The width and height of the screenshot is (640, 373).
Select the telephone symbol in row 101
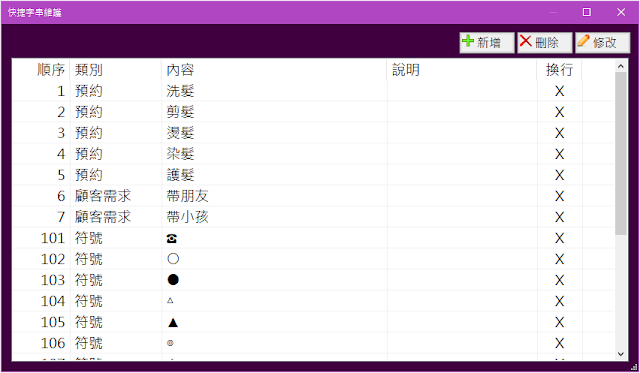tap(172, 238)
